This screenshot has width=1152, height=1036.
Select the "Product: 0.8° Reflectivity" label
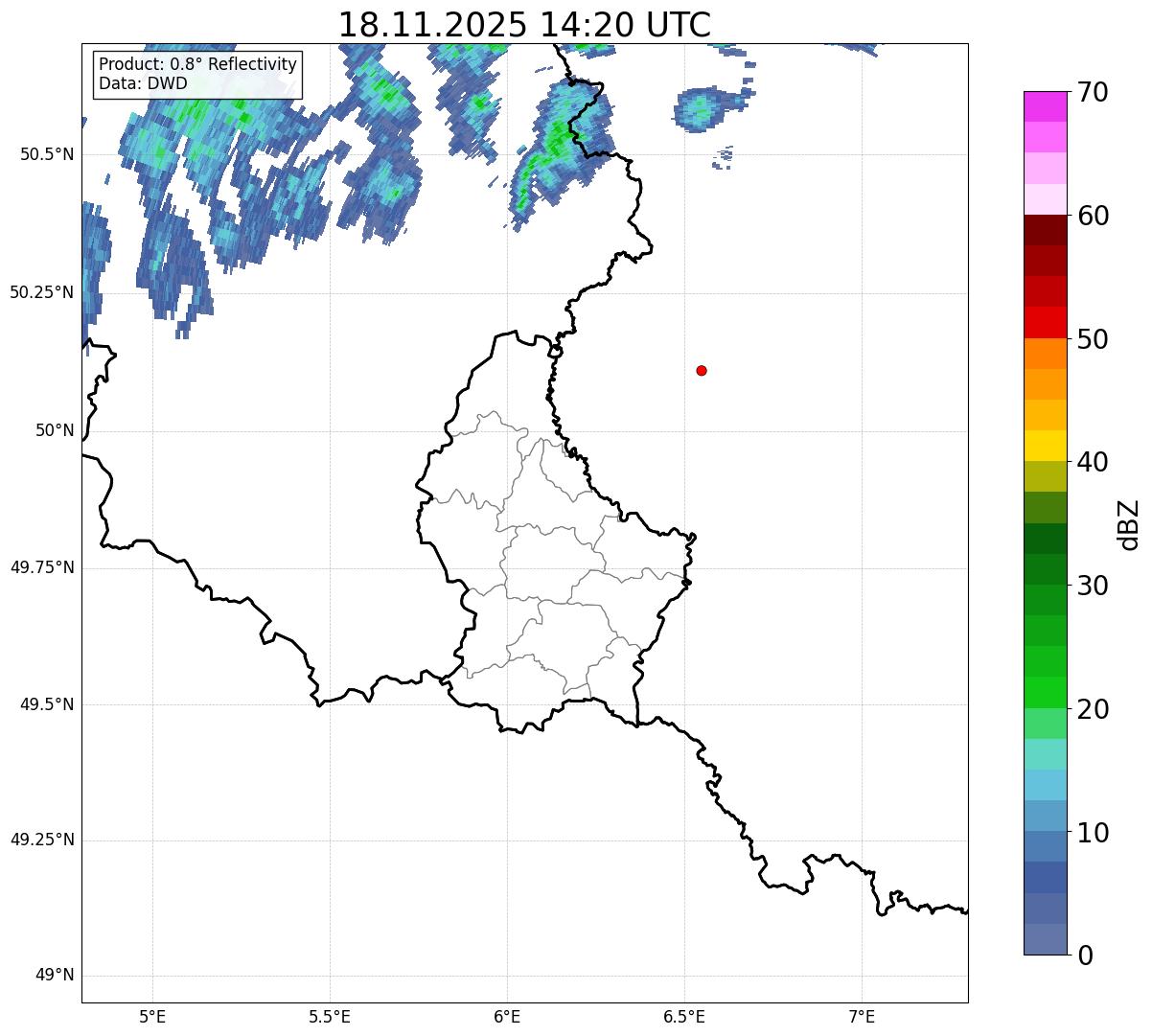(x=198, y=64)
